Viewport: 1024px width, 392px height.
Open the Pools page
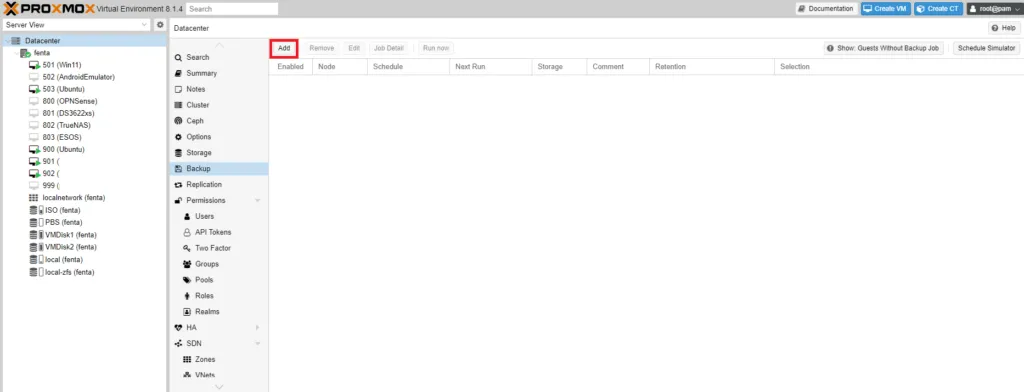point(219,280)
